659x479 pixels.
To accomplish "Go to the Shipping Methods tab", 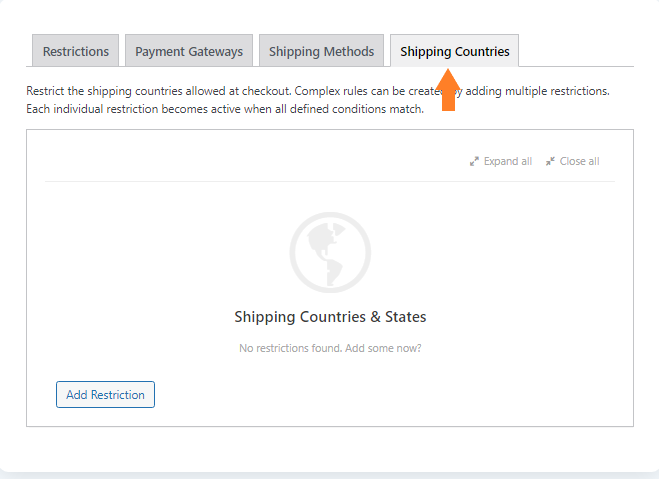I will 322,51.
